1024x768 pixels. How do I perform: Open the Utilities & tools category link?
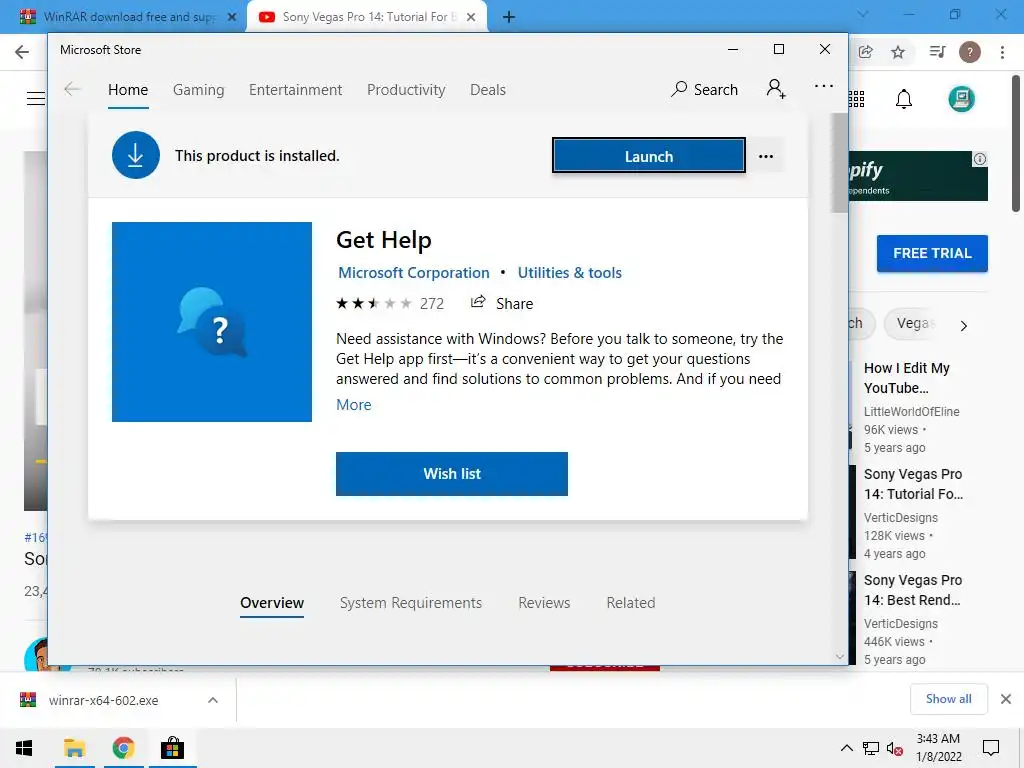pos(569,272)
